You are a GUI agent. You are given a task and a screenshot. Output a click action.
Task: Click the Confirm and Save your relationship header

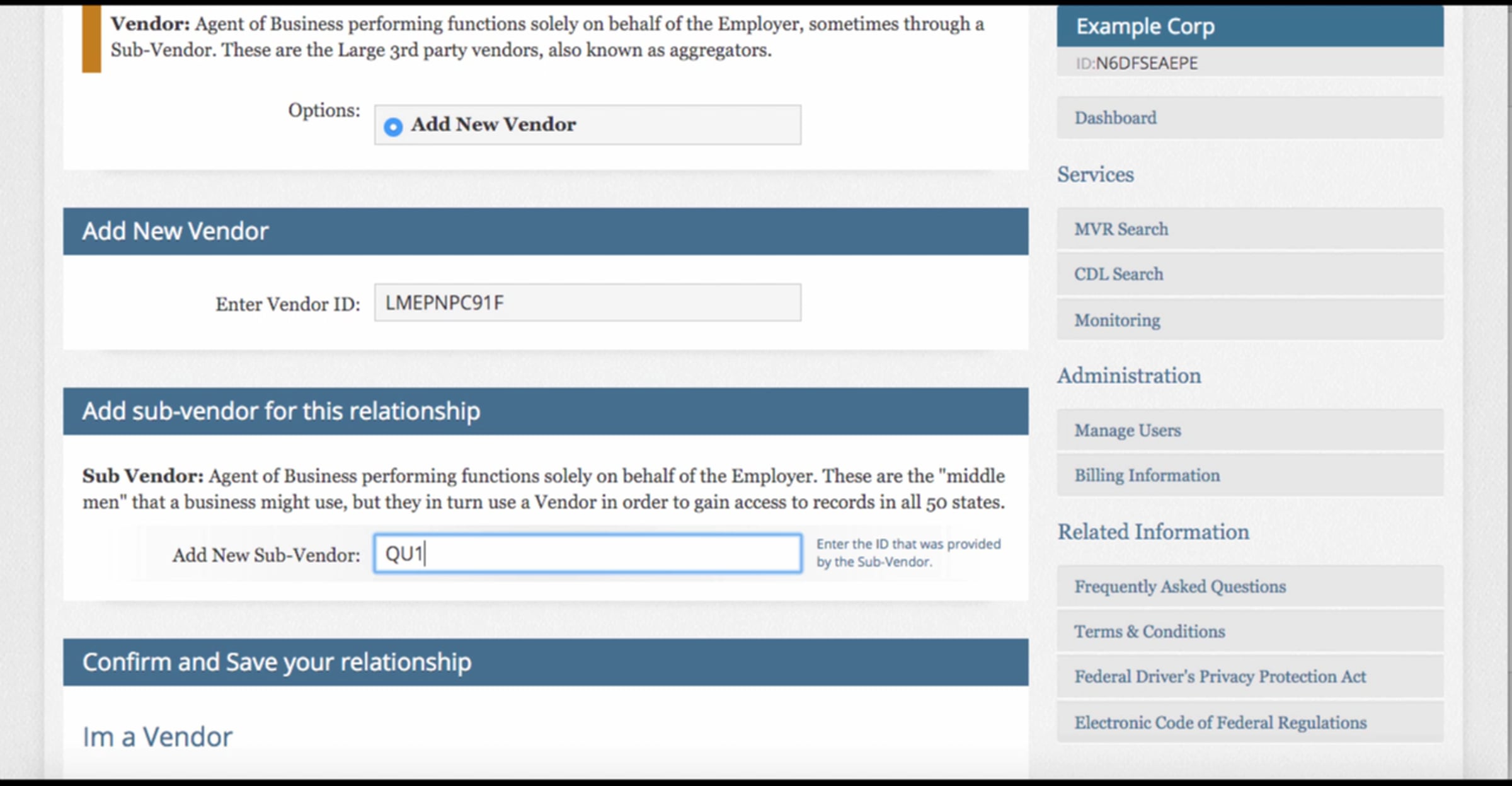(277, 662)
